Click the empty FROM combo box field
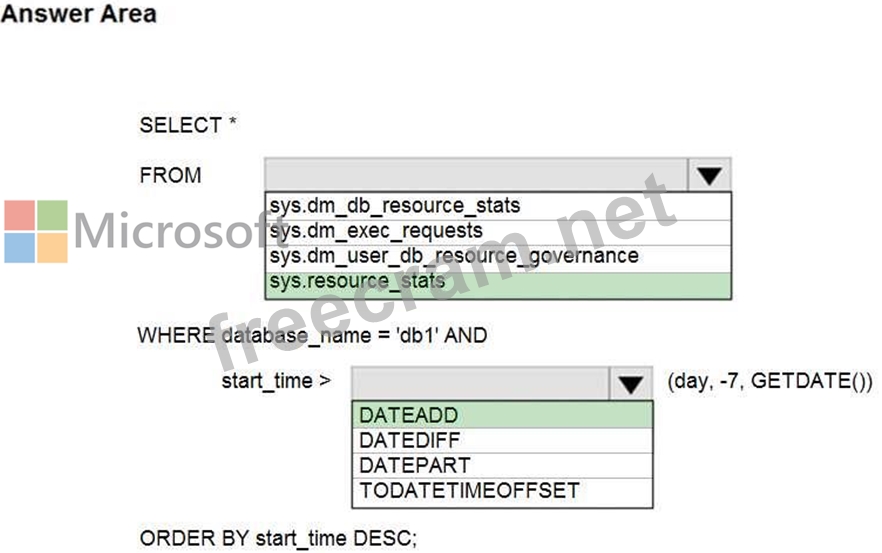Image resolution: width=882 pixels, height=553 pixels. [x=476, y=175]
